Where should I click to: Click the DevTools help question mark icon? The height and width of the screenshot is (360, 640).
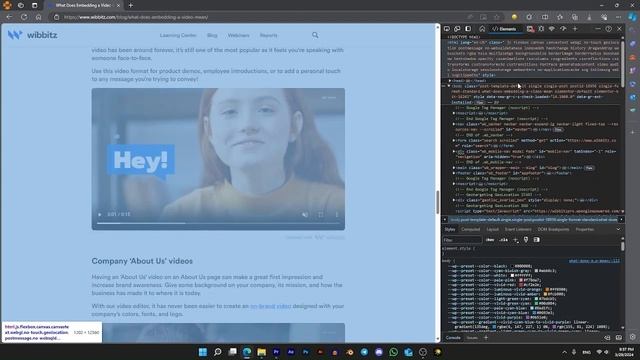click(x=609, y=29)
